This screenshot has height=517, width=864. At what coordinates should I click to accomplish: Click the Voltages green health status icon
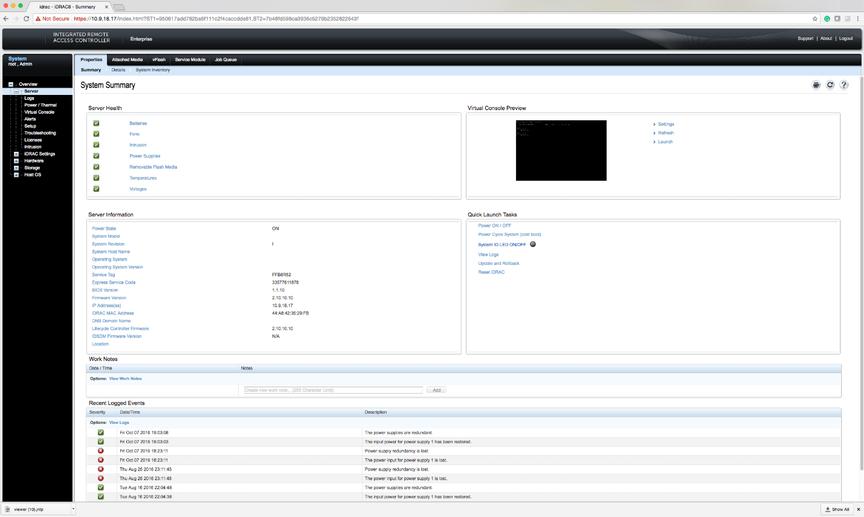pos(97,189)
